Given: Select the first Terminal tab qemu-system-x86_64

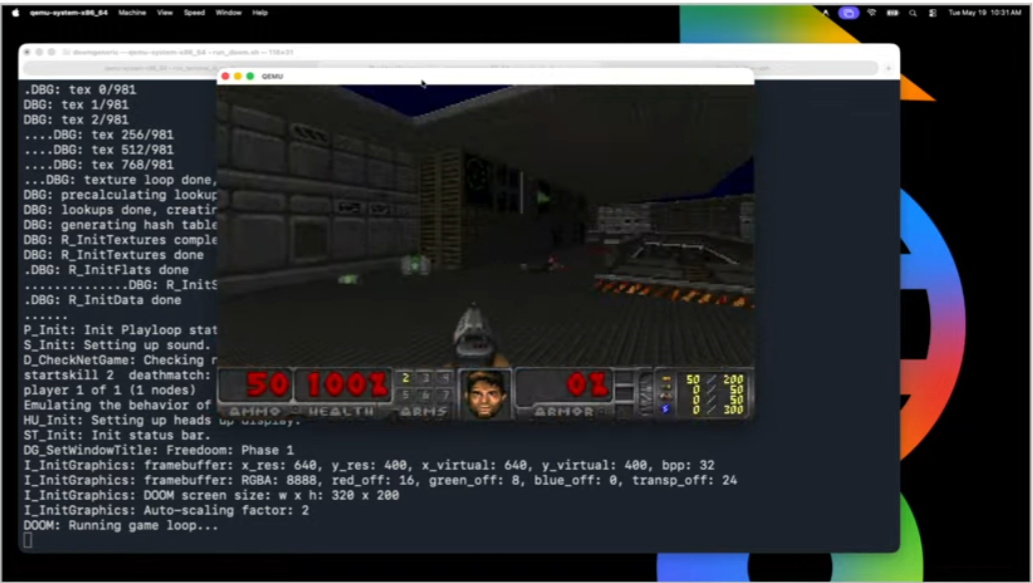Looking at the screenshot, I should tap(169, 68).
